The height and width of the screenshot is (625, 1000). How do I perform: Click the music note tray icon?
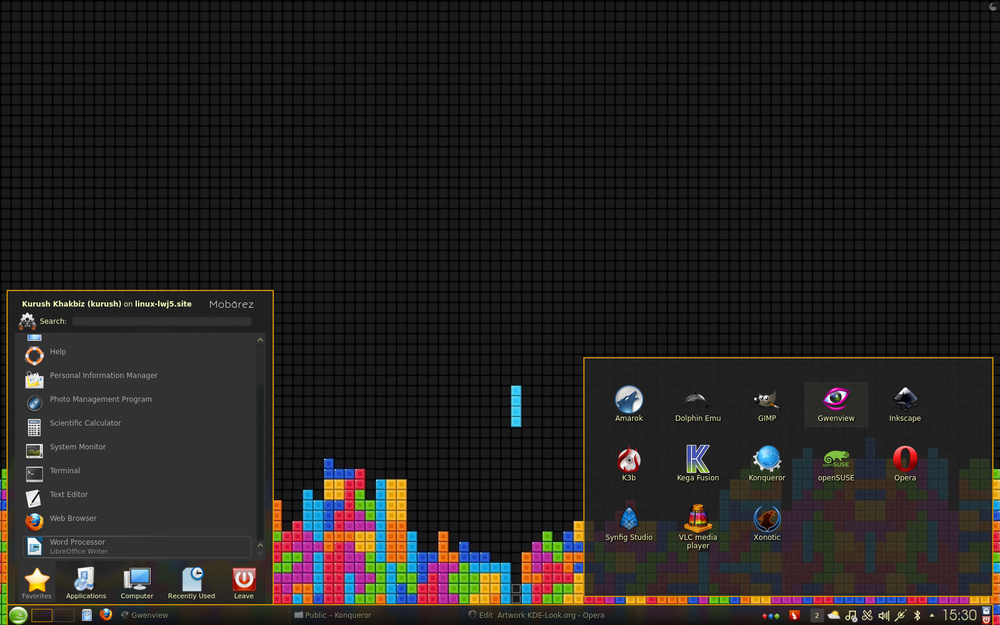click(x=850, y=615)
